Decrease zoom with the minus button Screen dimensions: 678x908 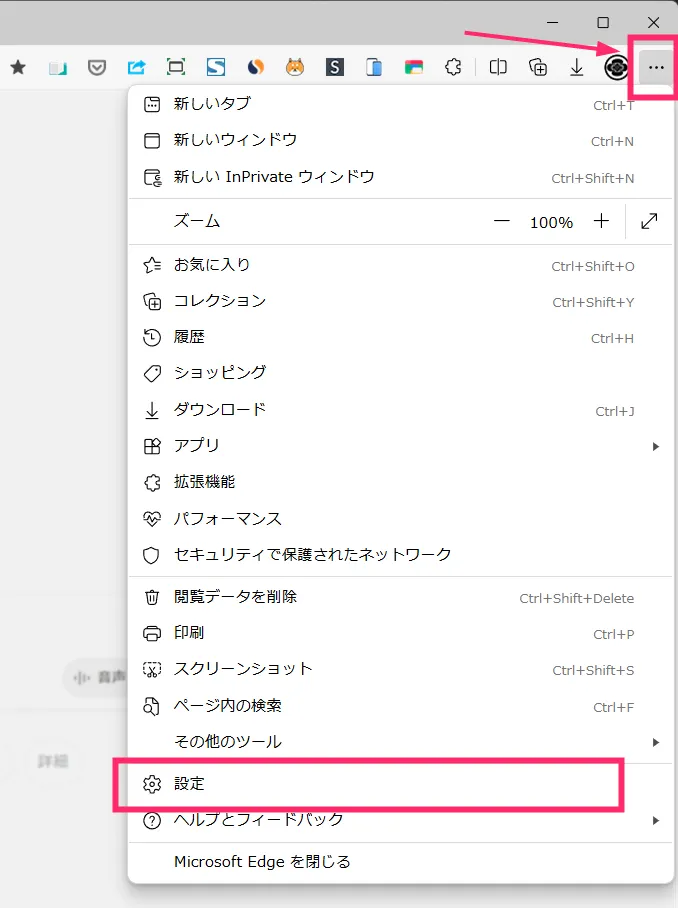click(501, 221)
